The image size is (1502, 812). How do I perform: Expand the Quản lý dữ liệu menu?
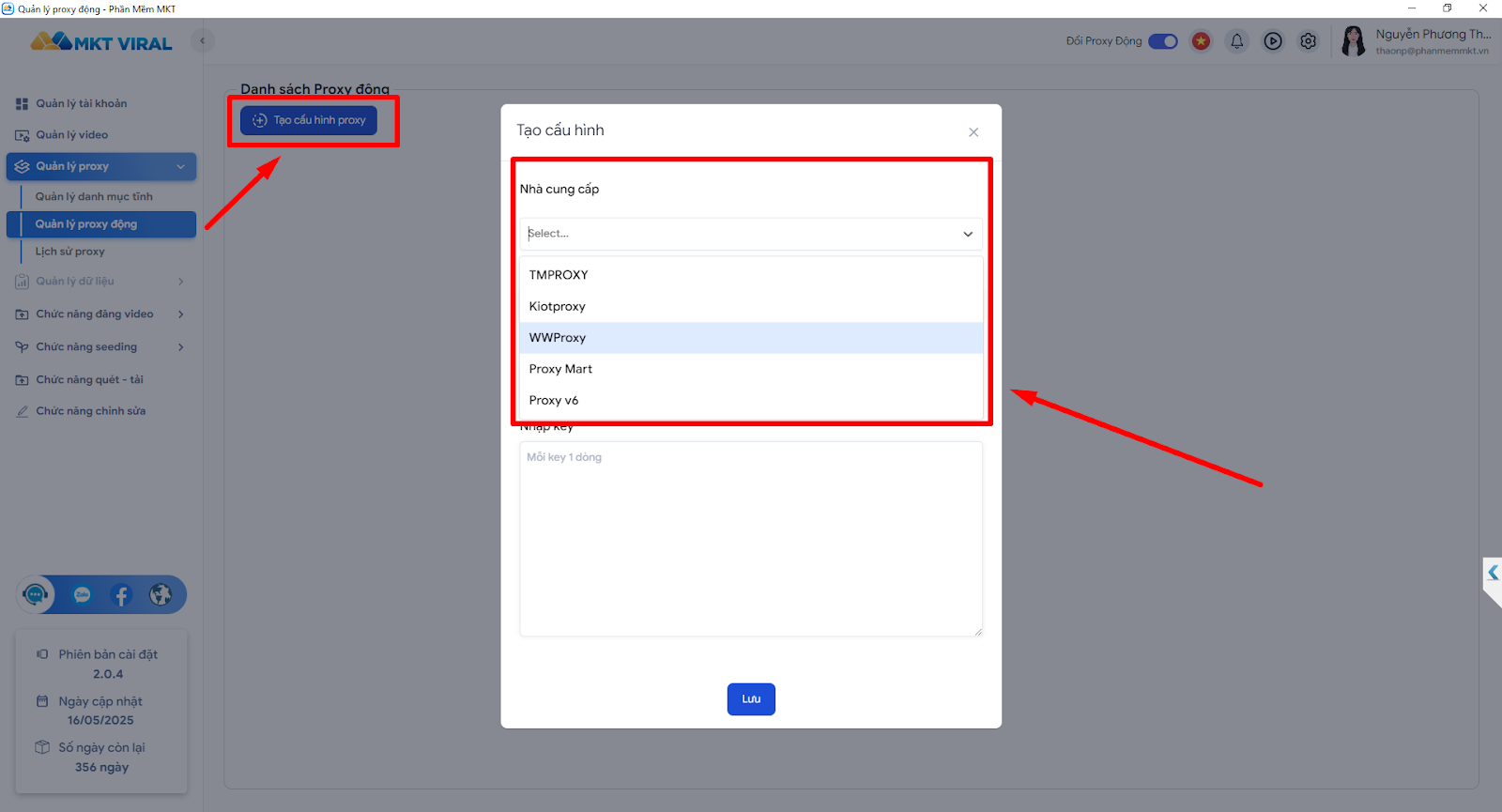(100, 282)
